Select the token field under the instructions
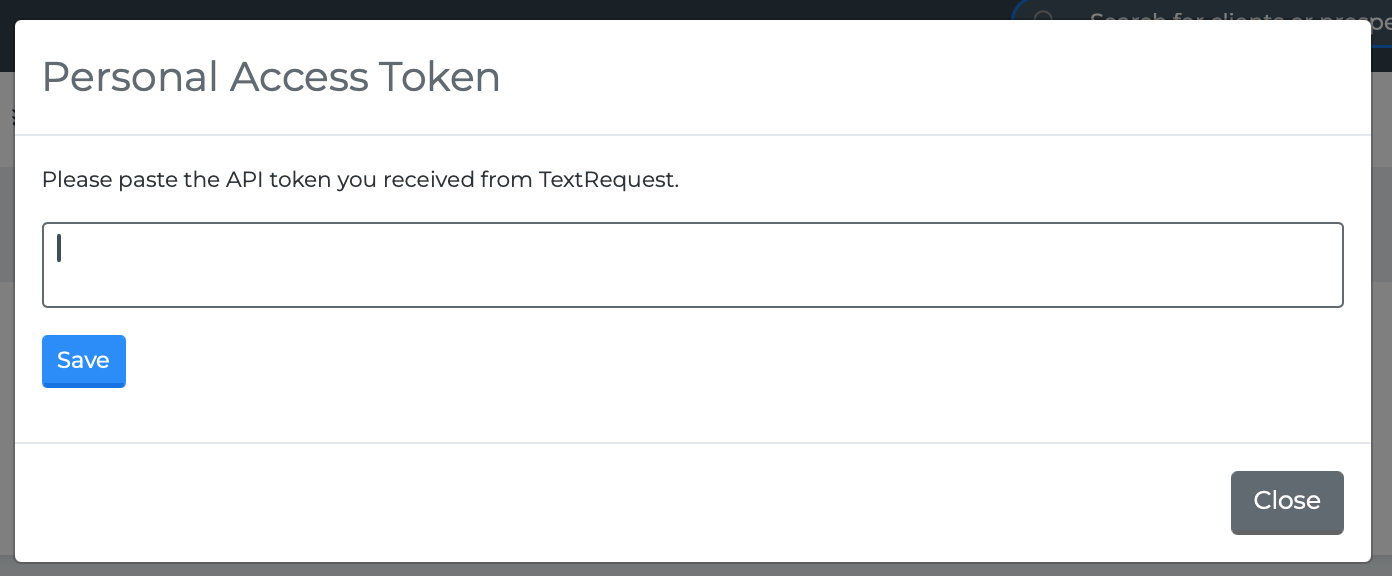 (692, 265)
